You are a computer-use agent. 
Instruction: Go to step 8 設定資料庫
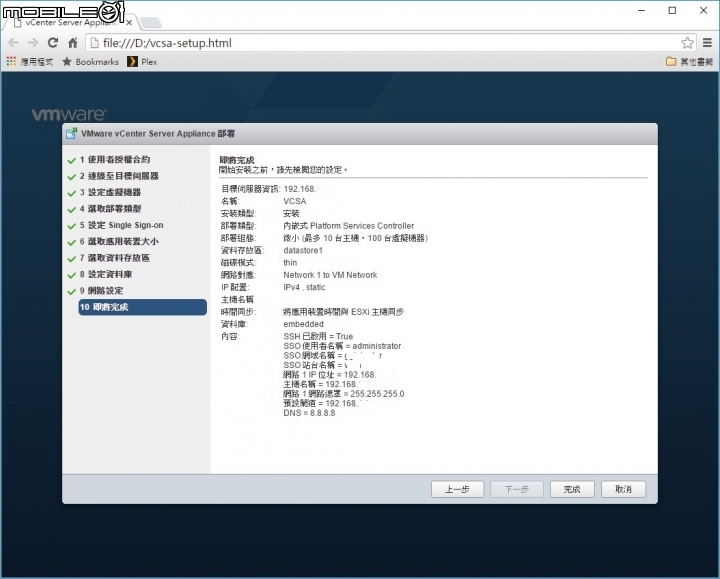click(x=106, y=274)
